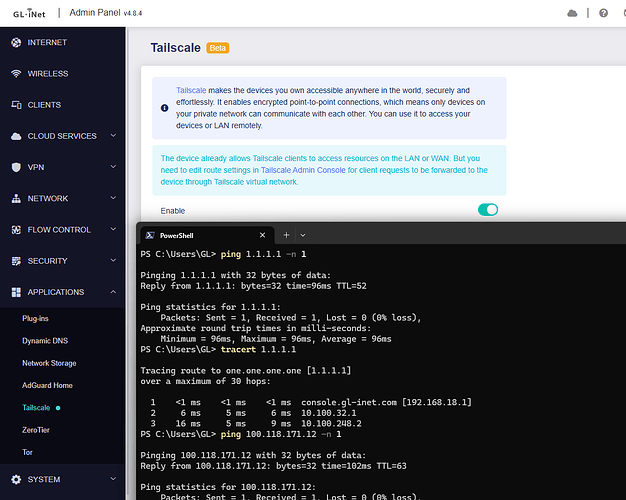Follow the Tailscale link in description

191,90
